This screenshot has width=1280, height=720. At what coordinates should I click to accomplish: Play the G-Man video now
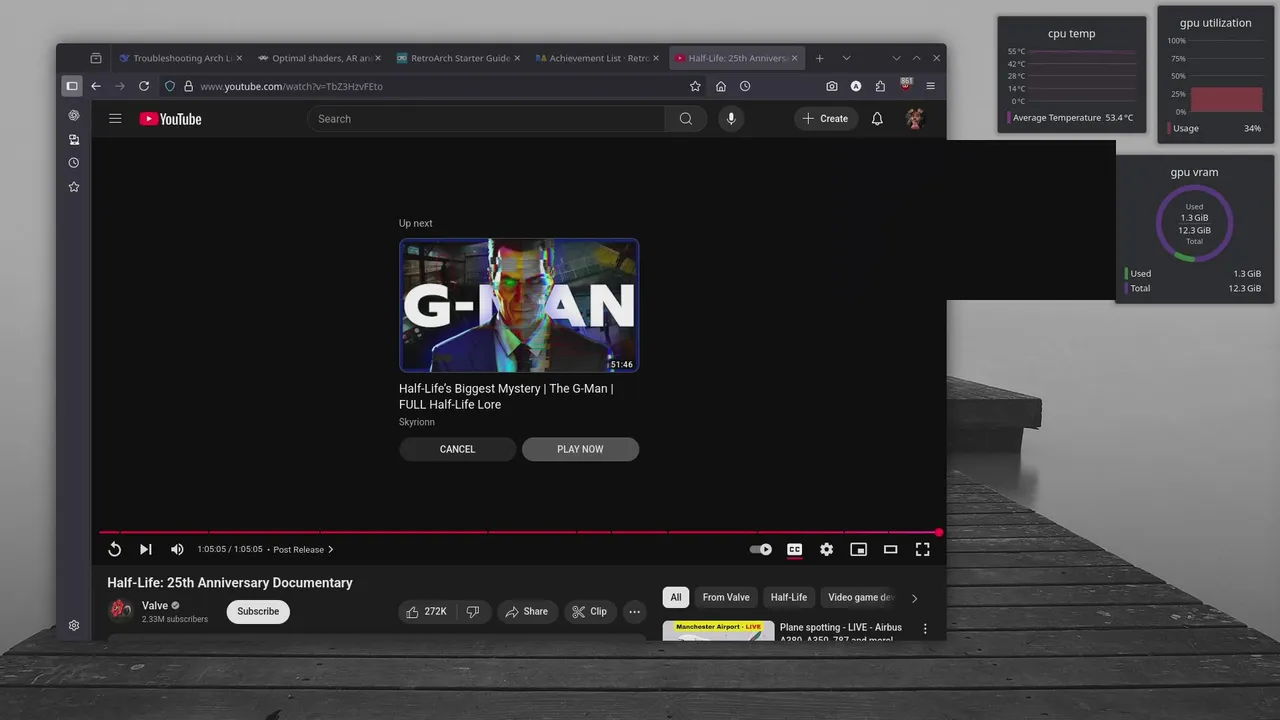580,449
